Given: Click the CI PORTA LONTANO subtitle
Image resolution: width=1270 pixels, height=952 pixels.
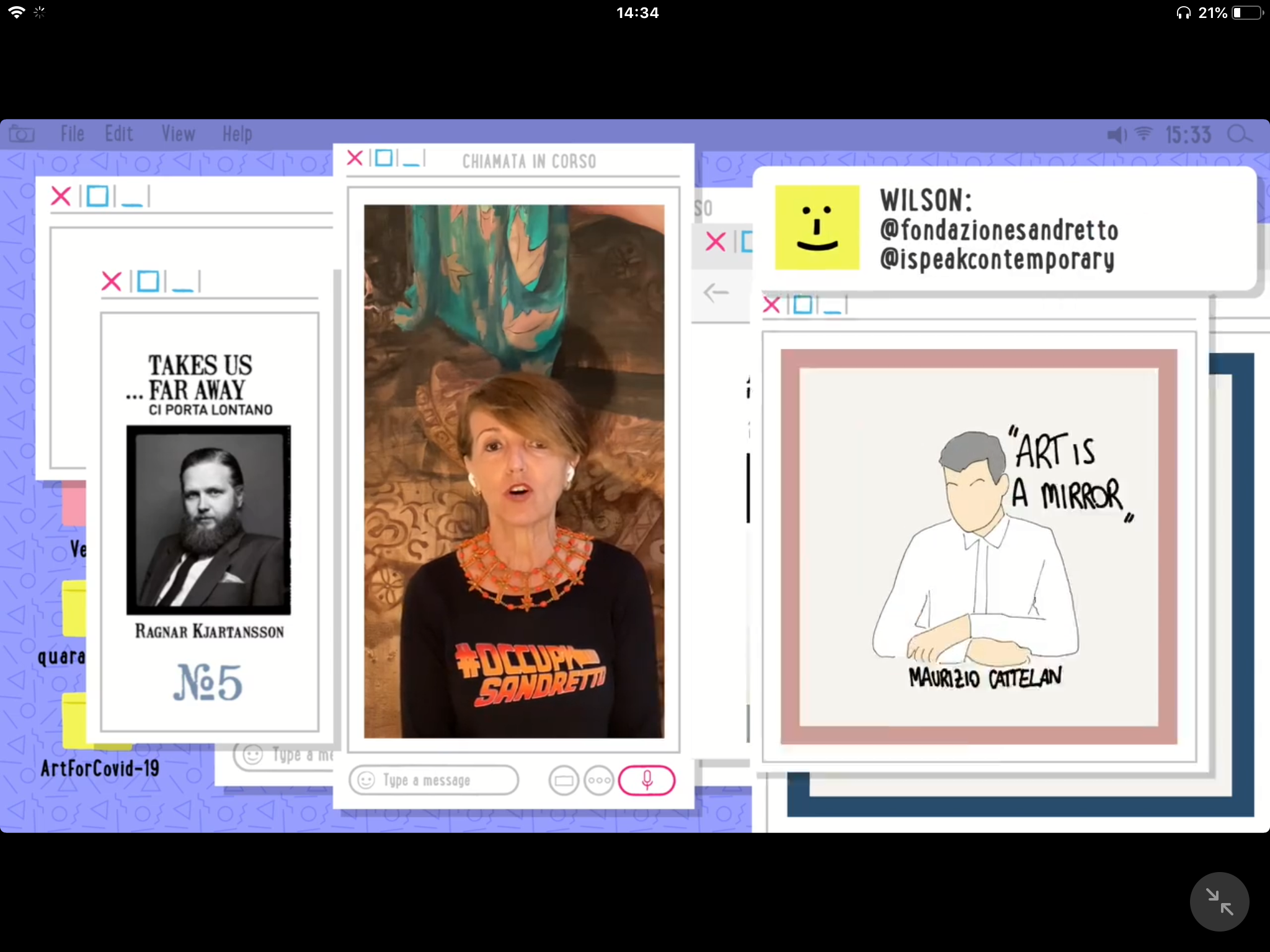Looking at the screenshot, I should click(210, 410).
